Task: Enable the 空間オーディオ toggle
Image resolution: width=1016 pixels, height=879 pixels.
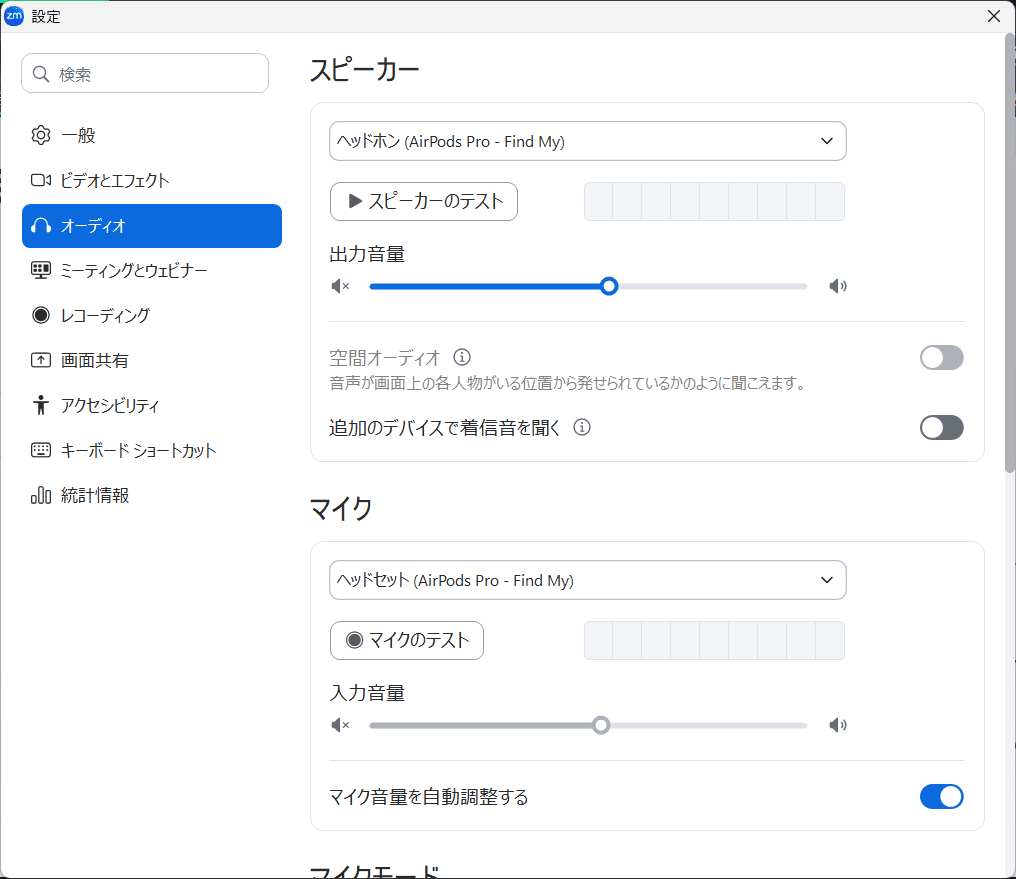Action: tap(941, 358)
